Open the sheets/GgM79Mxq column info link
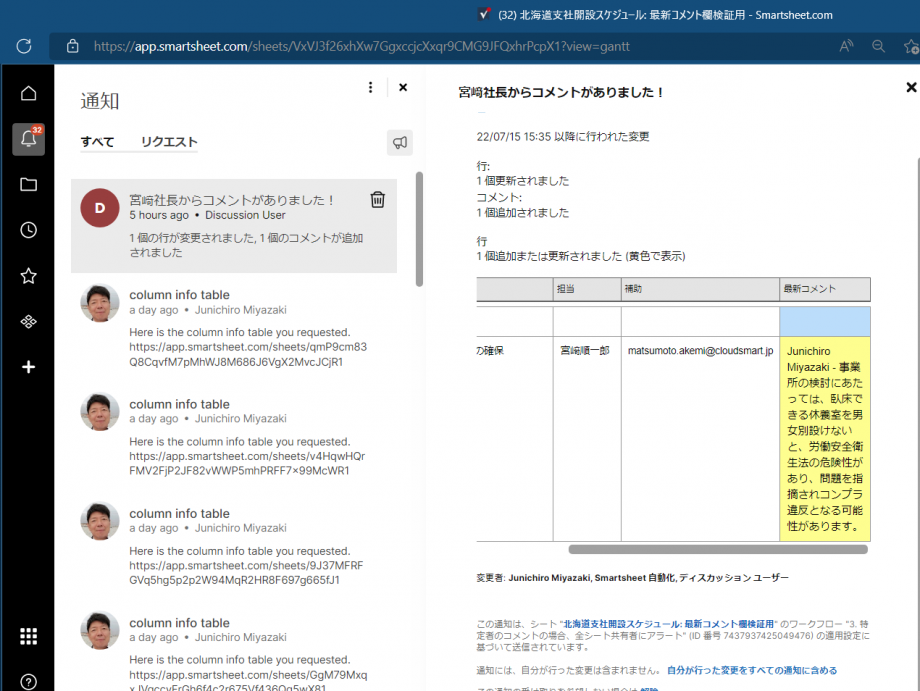920x691 pixels. tap(248, 680)
